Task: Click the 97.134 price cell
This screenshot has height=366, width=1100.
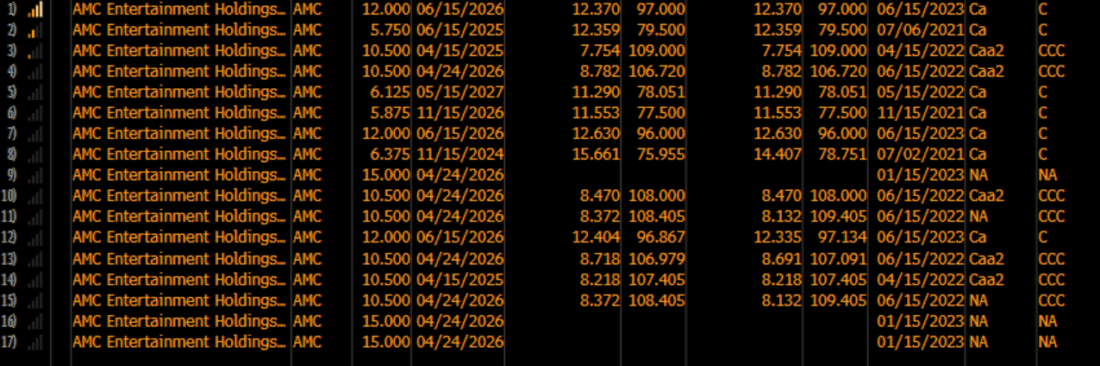Action: pyautogui.click(x=843, y=238)
